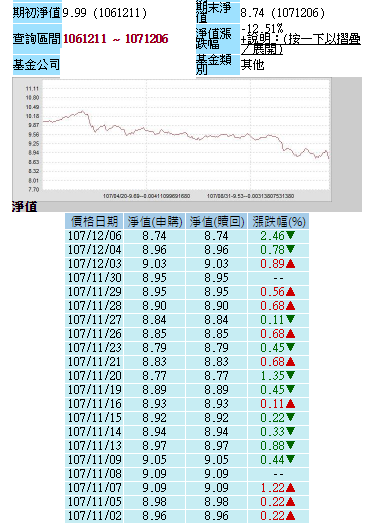Click the red up arrow in the 107/11/28 row

[291, 306]
